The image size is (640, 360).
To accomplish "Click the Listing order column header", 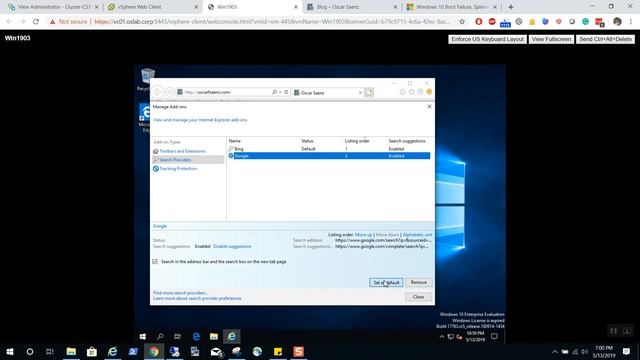I will (357, 141).
